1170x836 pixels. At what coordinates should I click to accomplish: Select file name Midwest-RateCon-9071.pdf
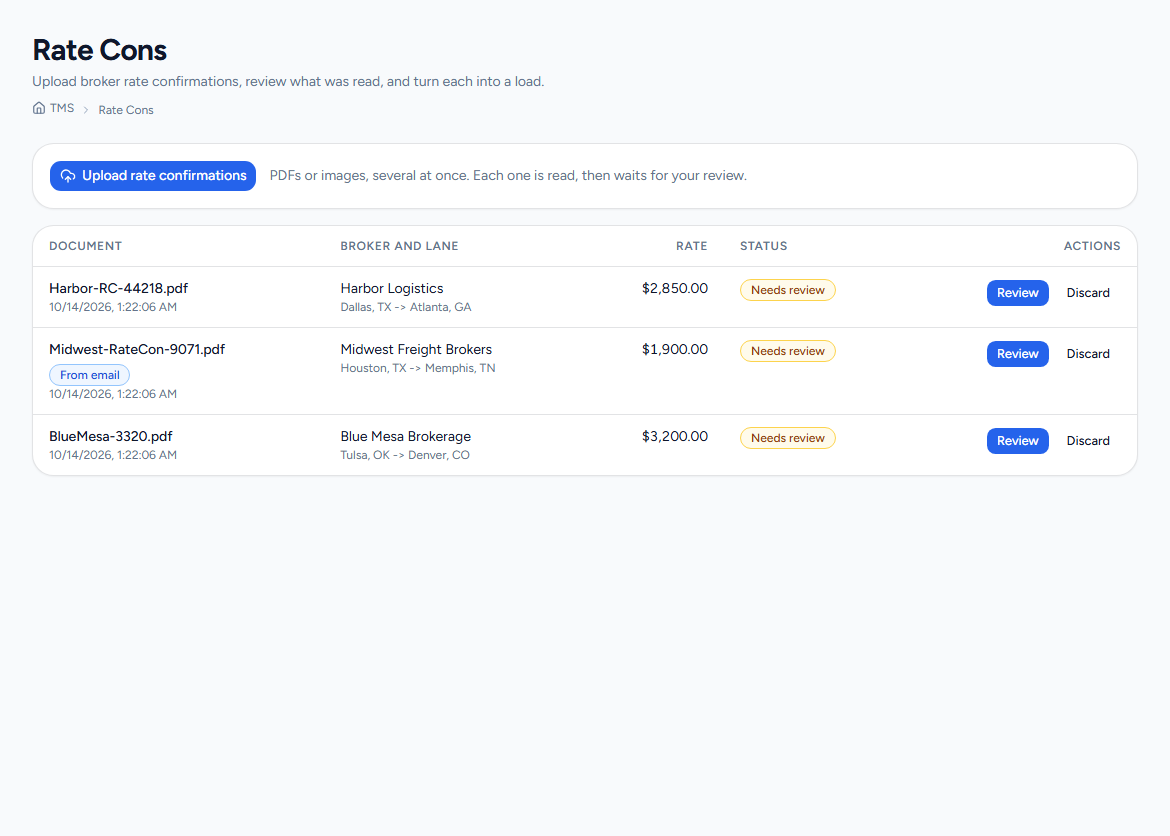click(137, 349)
